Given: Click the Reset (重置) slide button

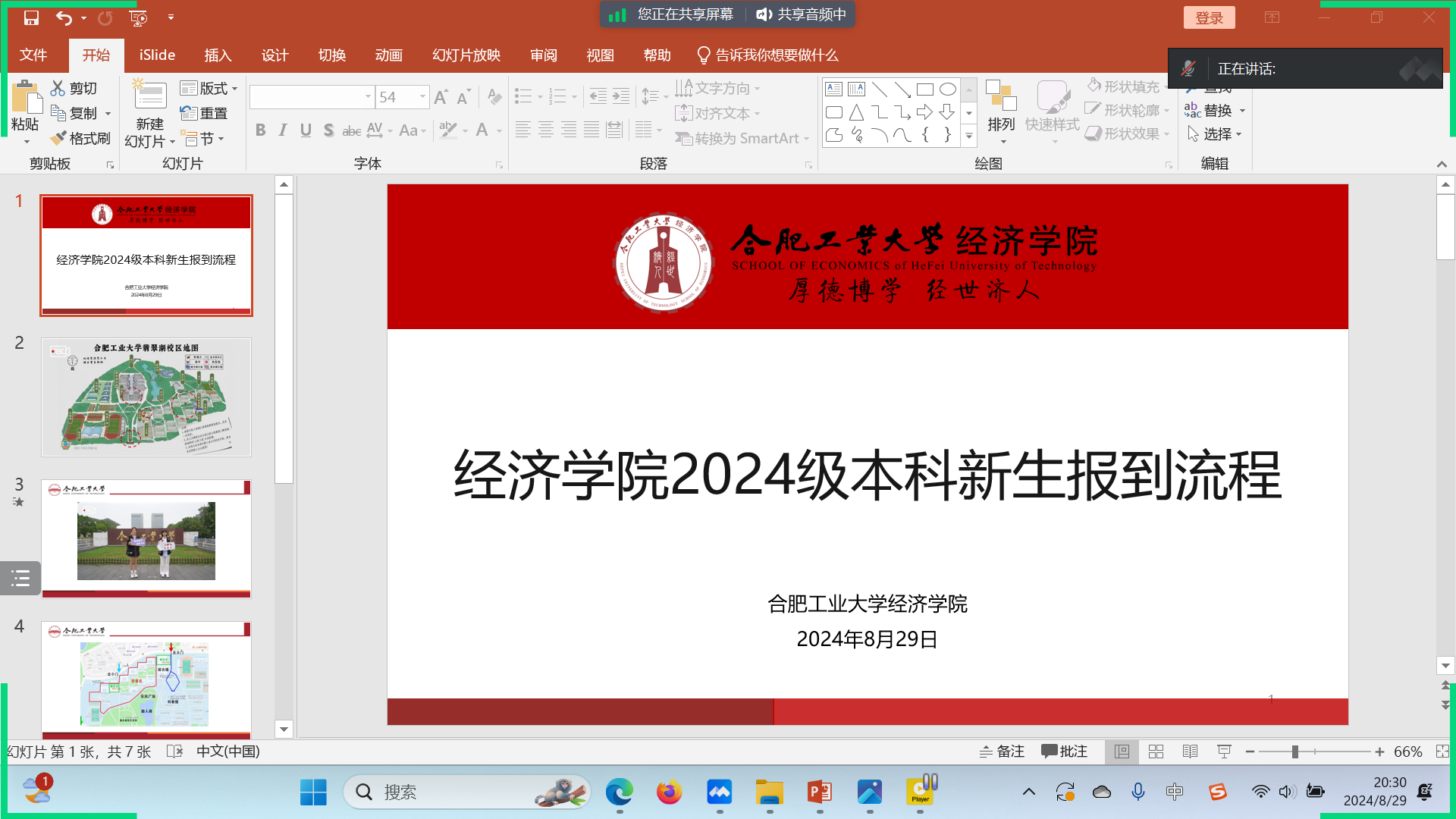Looking at the screenshot, I should coord(204,113).
